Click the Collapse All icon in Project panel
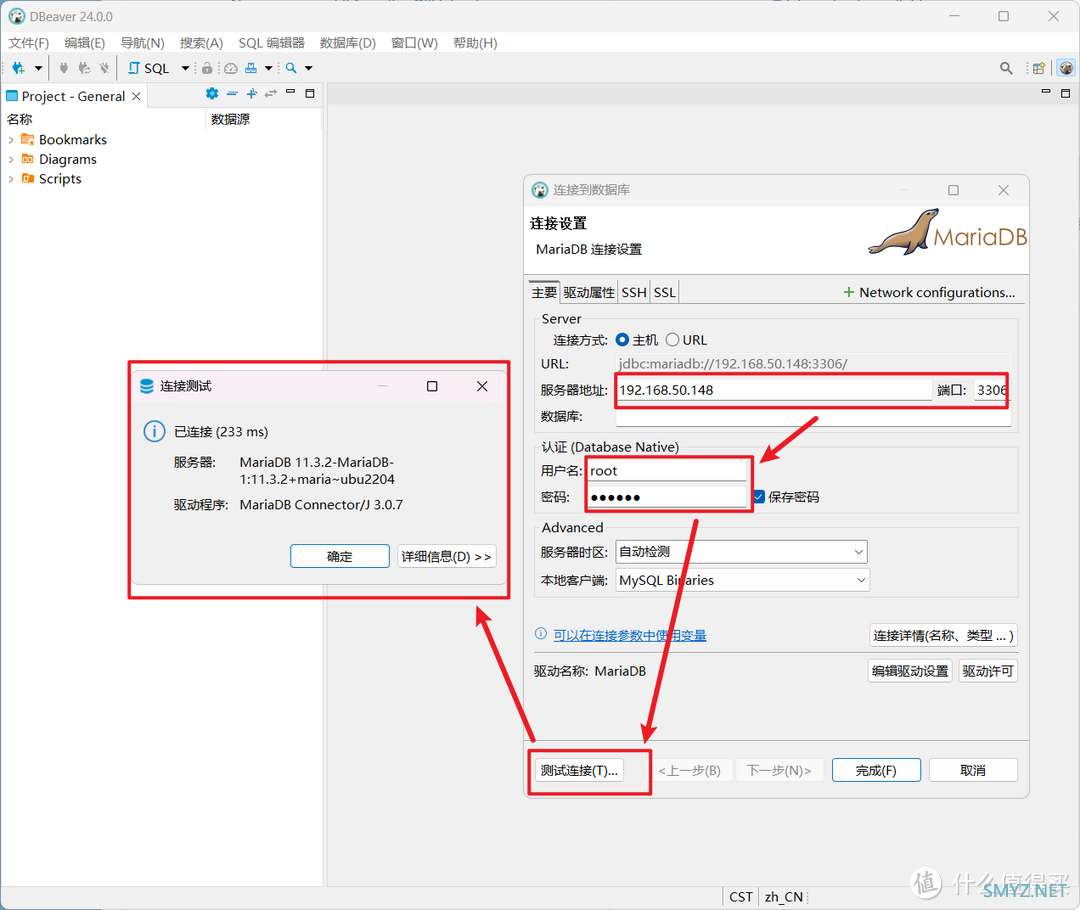 [232, 94]
